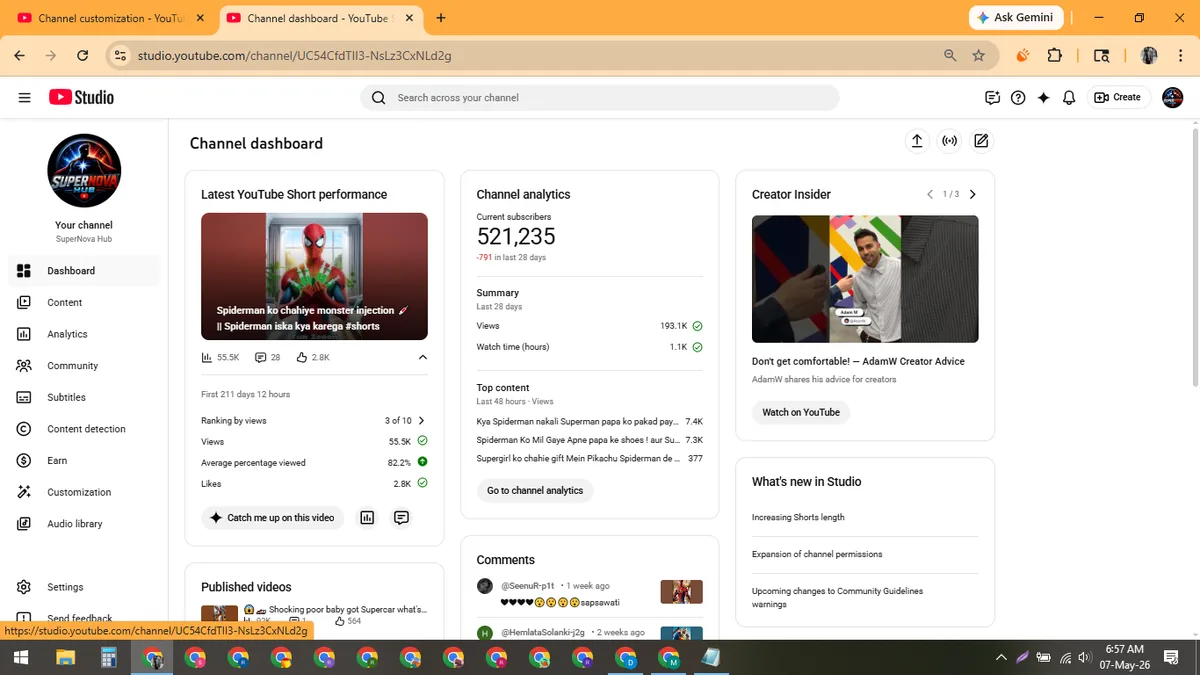Viewport: 1200px width, 675px height.
Task: Click the taskbar volume speaker icon
Action: click(1084, 657)
